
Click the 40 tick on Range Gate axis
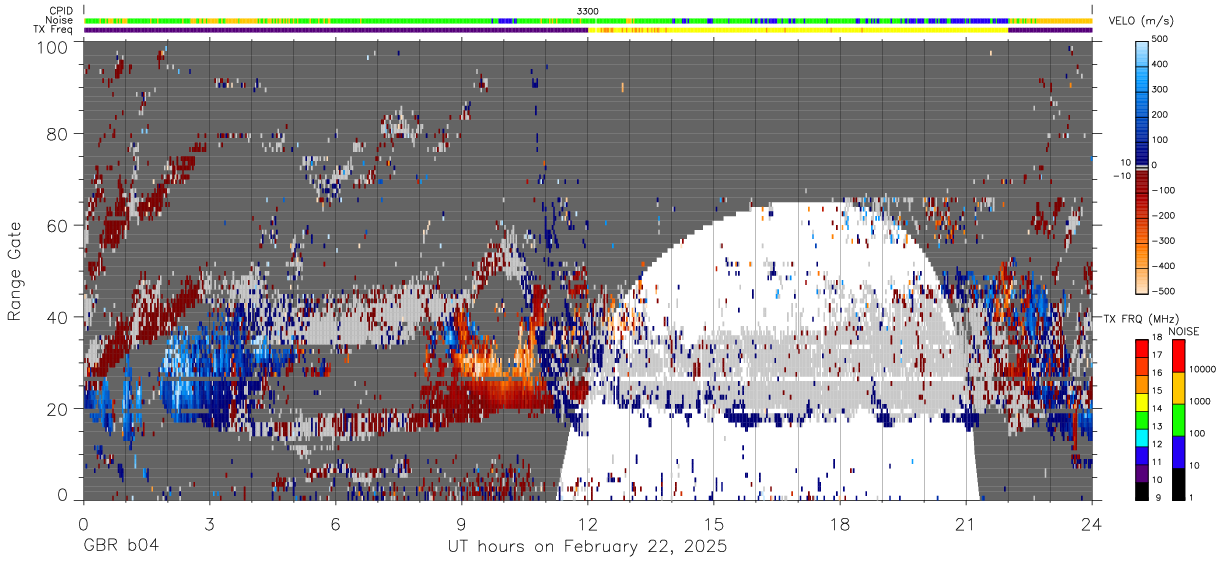pyautogui.click(x=58, y=317)
